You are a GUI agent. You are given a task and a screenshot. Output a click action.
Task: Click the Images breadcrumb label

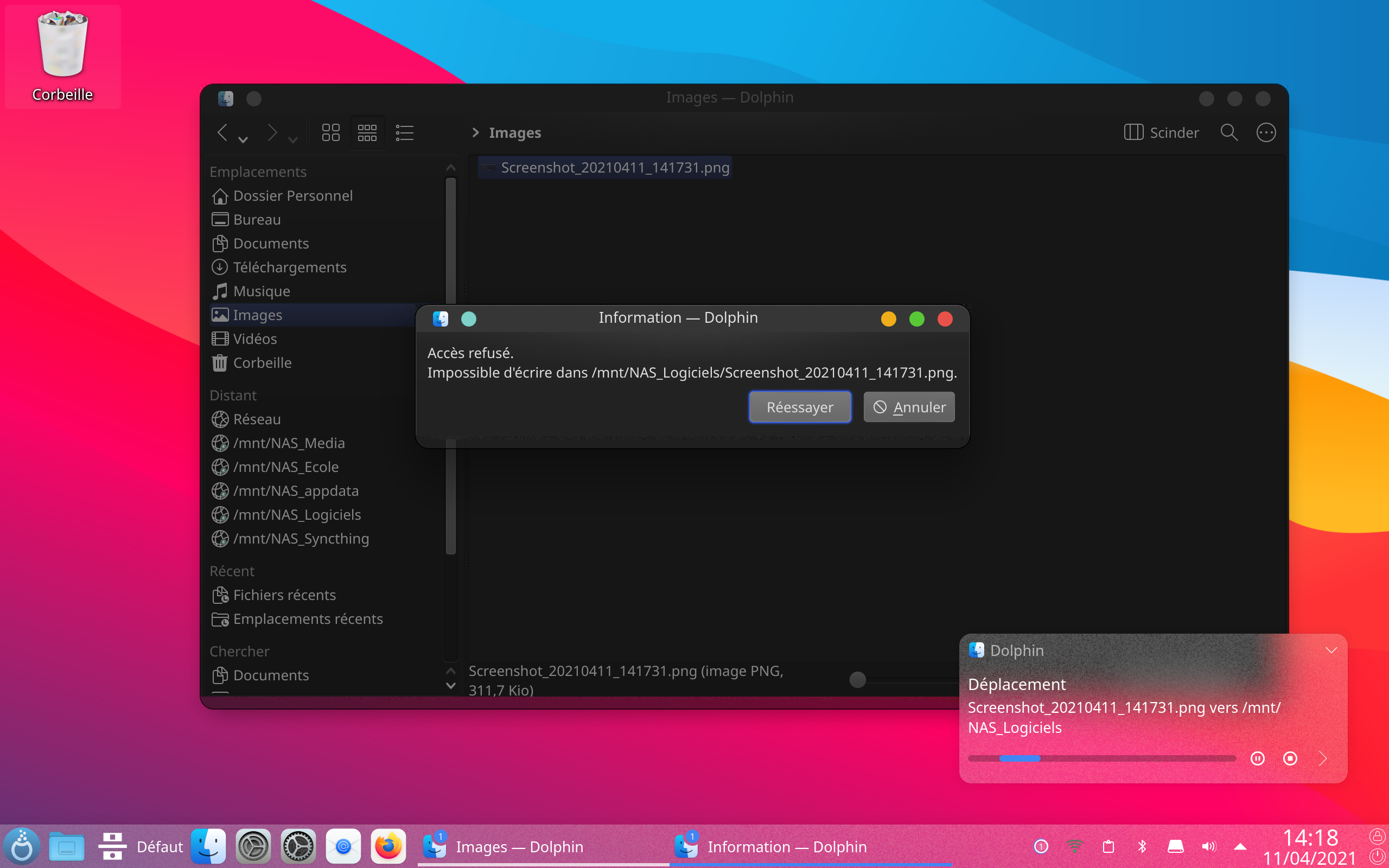pyautogui.click(x=515, y=132)
